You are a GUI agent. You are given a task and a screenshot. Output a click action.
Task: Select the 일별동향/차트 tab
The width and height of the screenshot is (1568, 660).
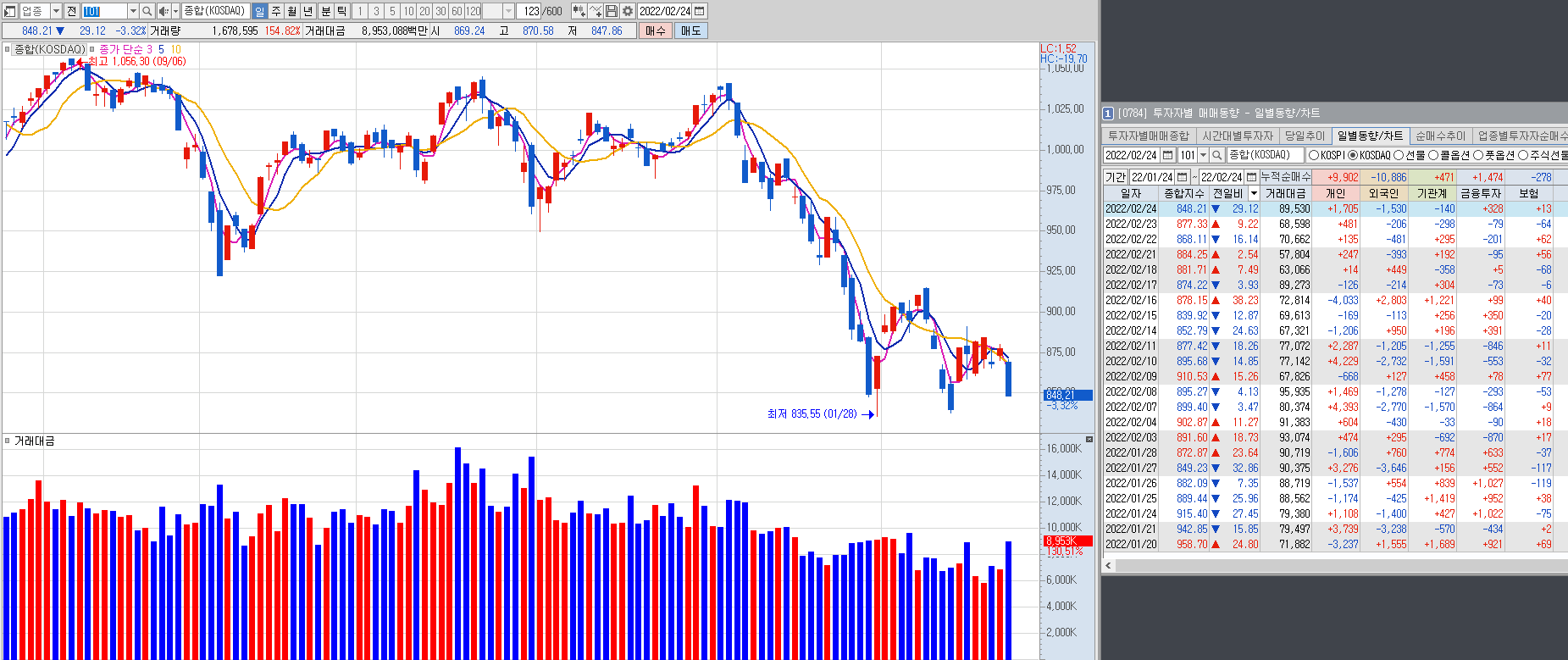click(1370, 136)
